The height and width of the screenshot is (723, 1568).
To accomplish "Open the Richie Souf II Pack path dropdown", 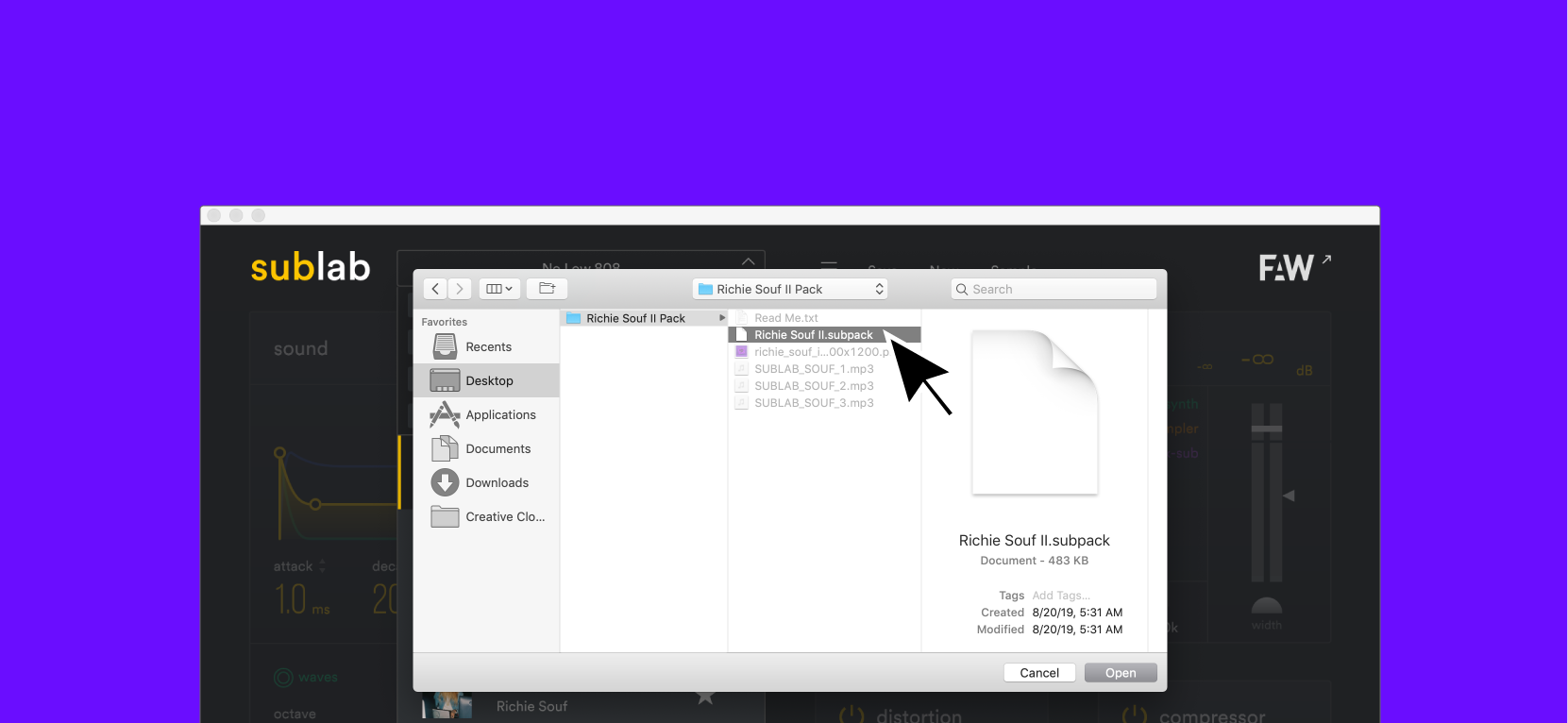I will (791, 289).
